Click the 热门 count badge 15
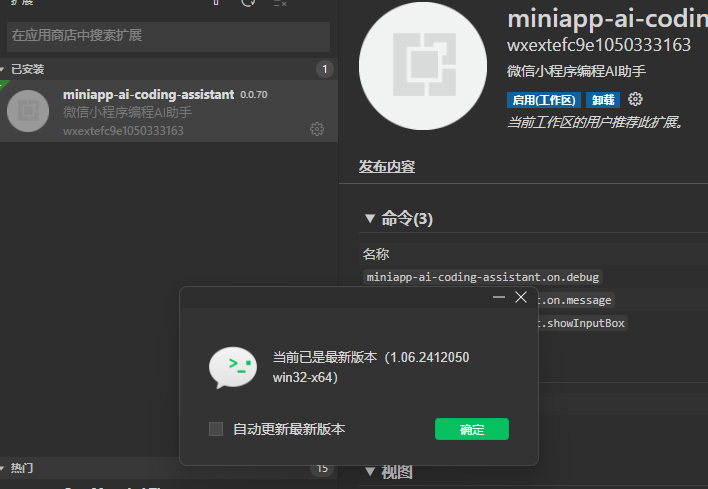Viewport: 708px width, 489px height. point(322,468)
